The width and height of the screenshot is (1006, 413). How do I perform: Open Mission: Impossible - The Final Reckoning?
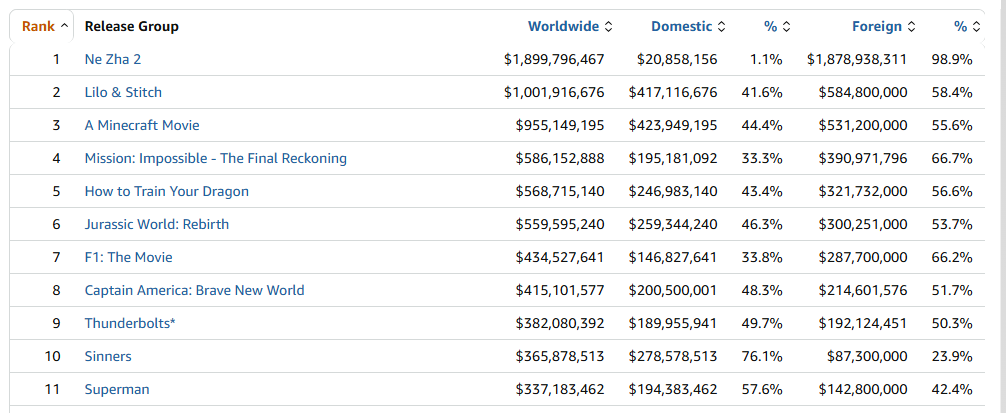(x=215, y=158)
